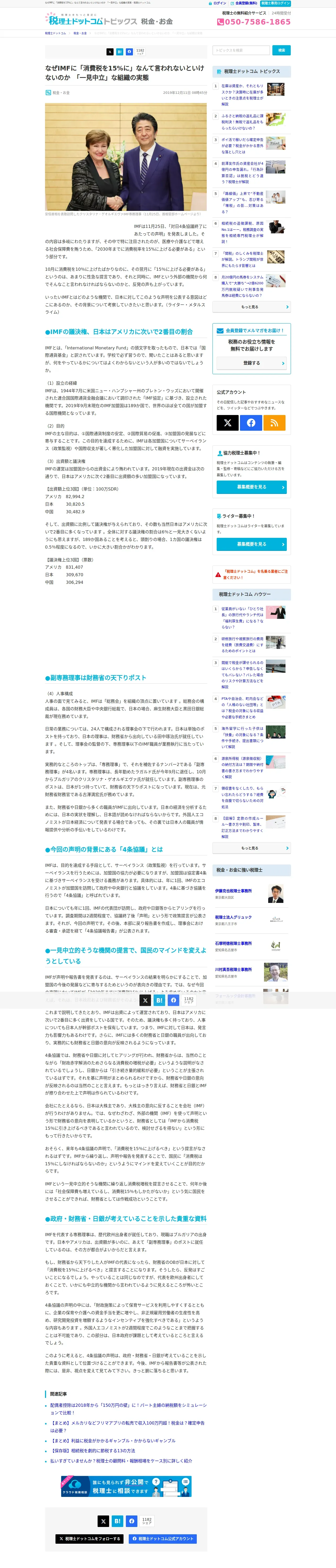The height and width of the screenshot is (1568, 336).
Task: Click the 税理士ドットコム トピックス sidebar heading
Action: coord(252,71)
